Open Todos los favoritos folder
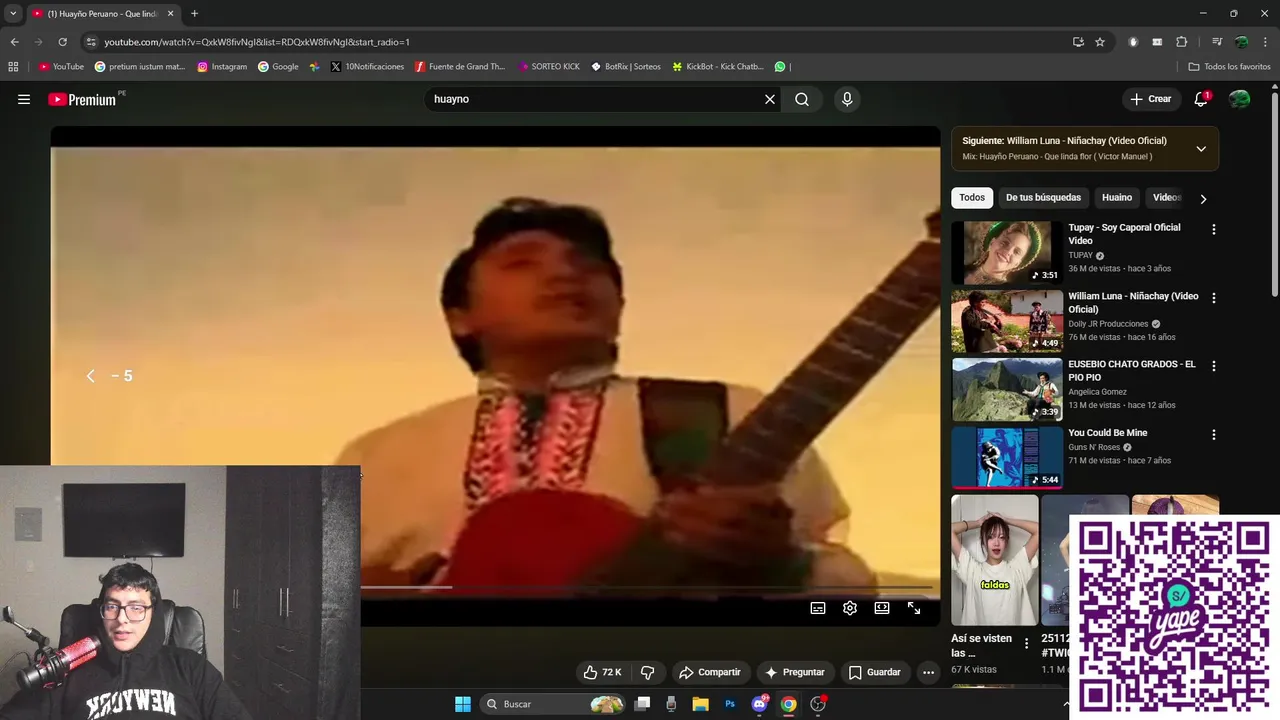This screenshot has height=720, width=1280. tap(1229, 67)
